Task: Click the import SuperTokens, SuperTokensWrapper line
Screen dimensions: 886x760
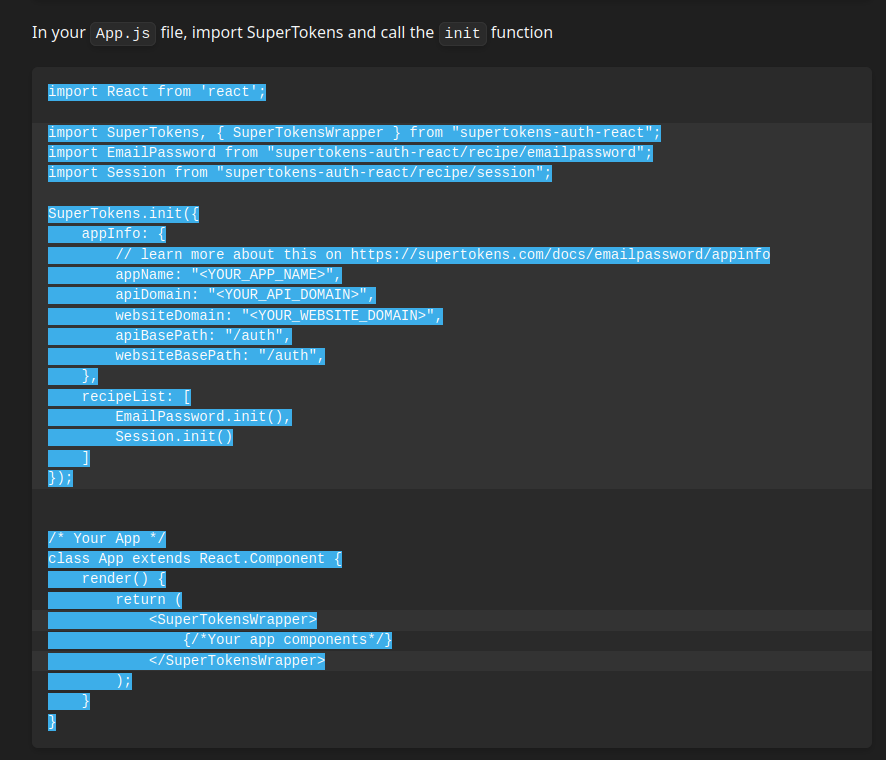Action: [354, 133]
